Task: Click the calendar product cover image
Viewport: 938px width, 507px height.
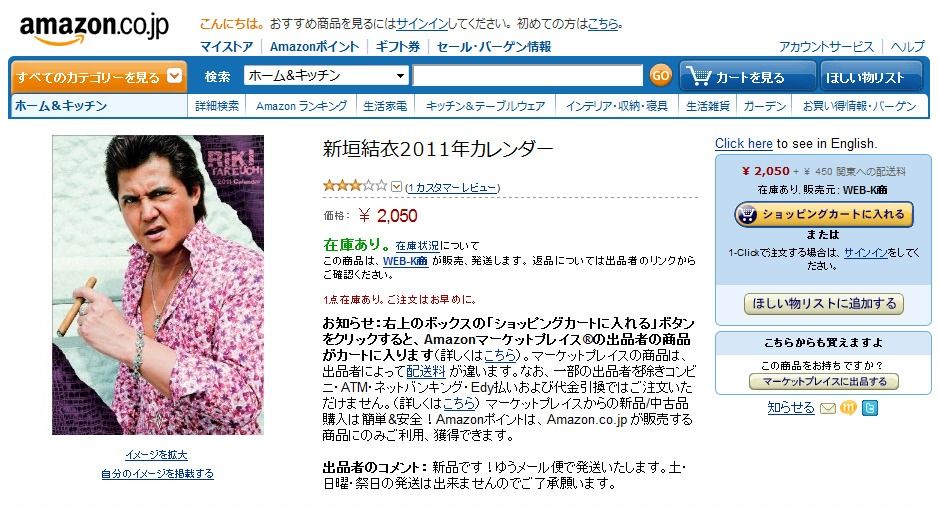Action: tap(158, 285)
